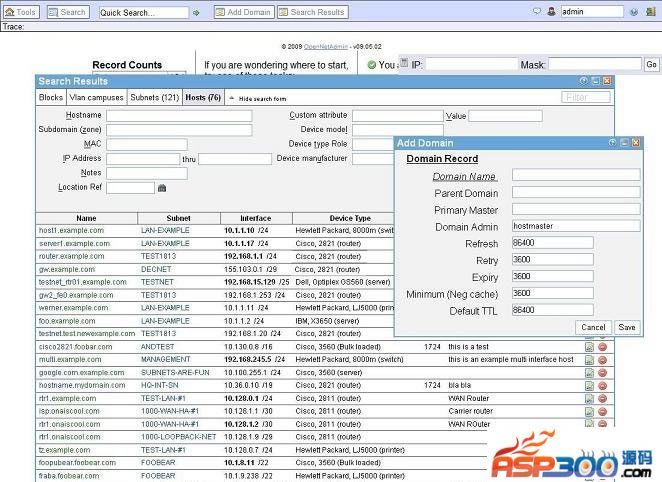Click the location search icon beside Location Ref
The width and height of the screenshot is (662, 482).
pos(162,187)
